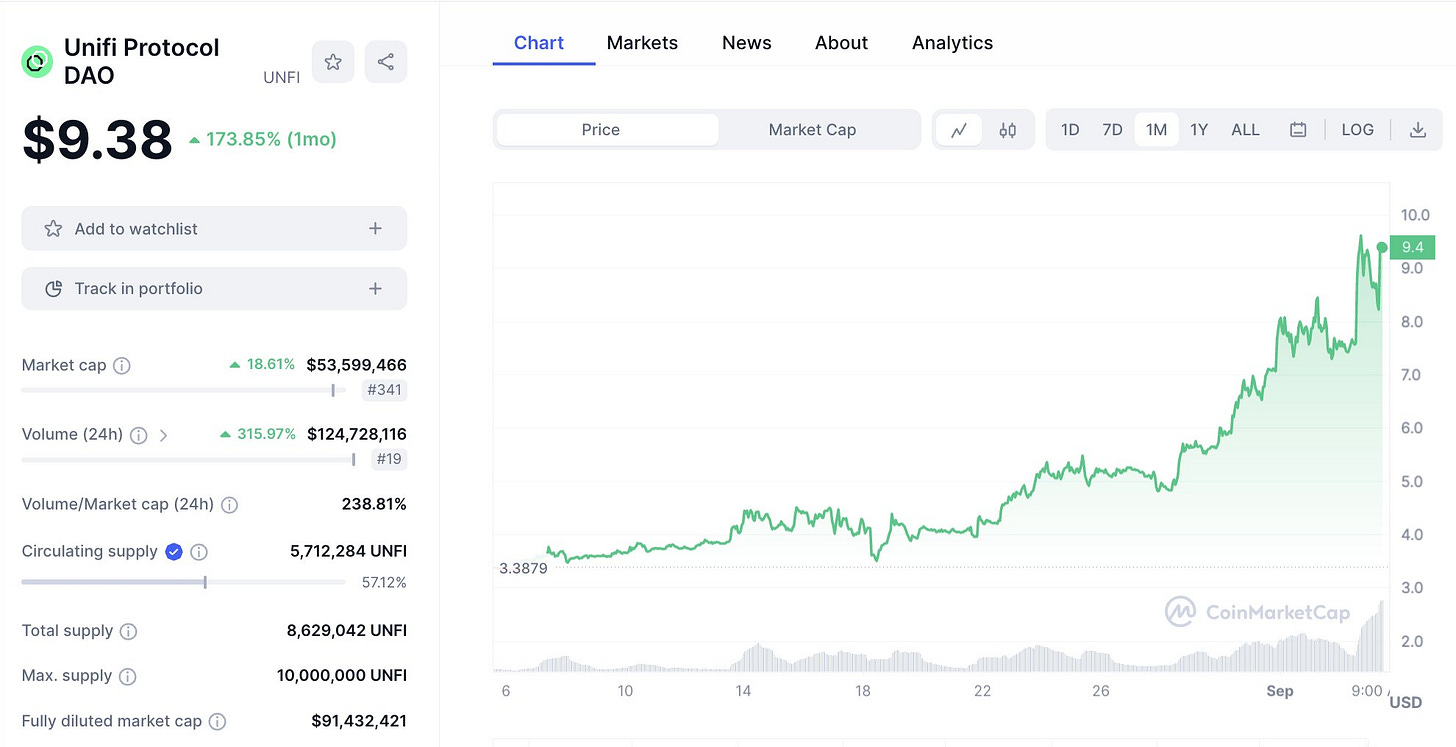
Task: Click the Sep date axis label
Action: tap(1280, 691)
